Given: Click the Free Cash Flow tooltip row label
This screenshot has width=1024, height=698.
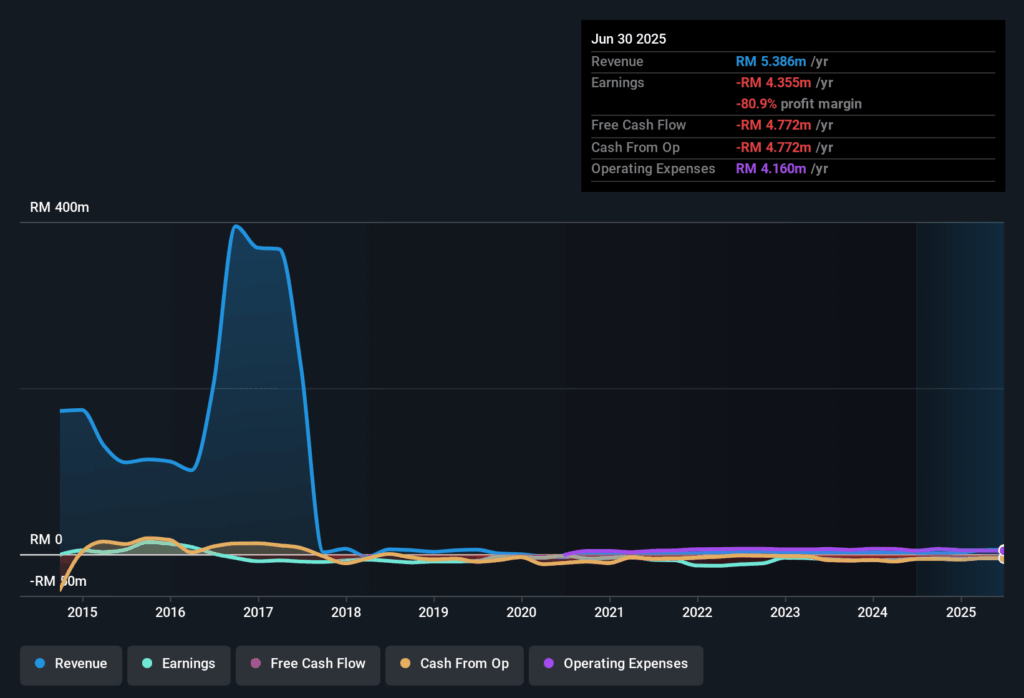Looking at the screenshot, I should pos(638,125).
